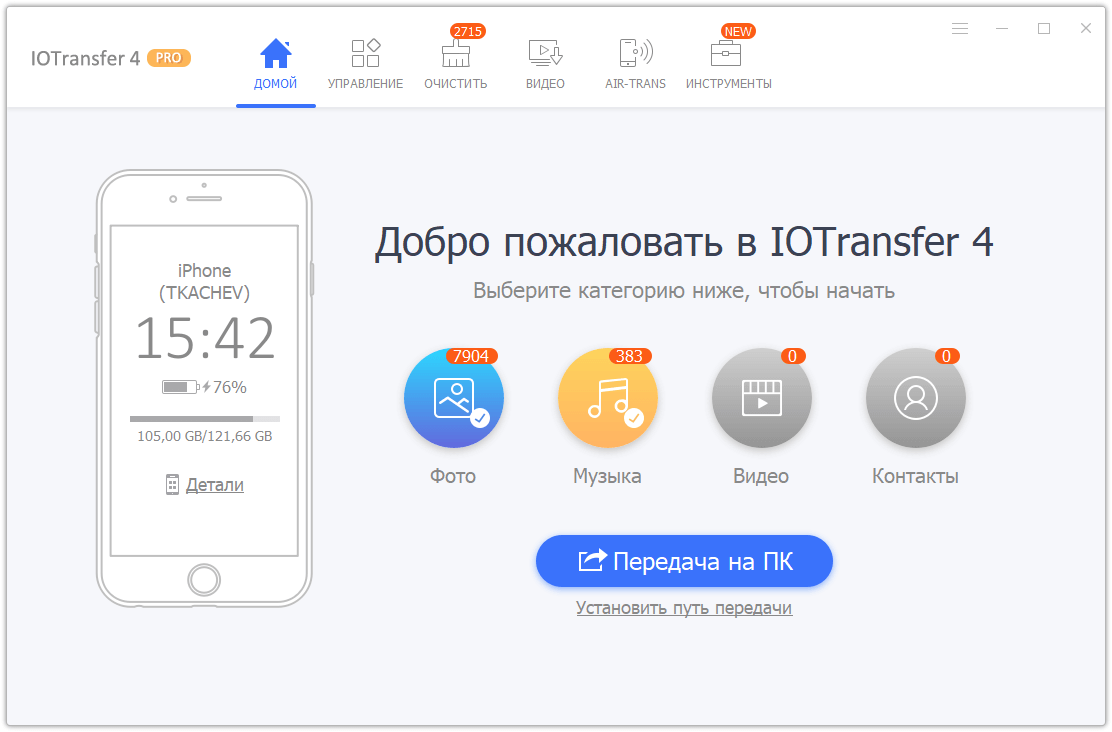Screen dimensions: 1112x732
Task: Click the device icon beside Детали
Action: 172,484
